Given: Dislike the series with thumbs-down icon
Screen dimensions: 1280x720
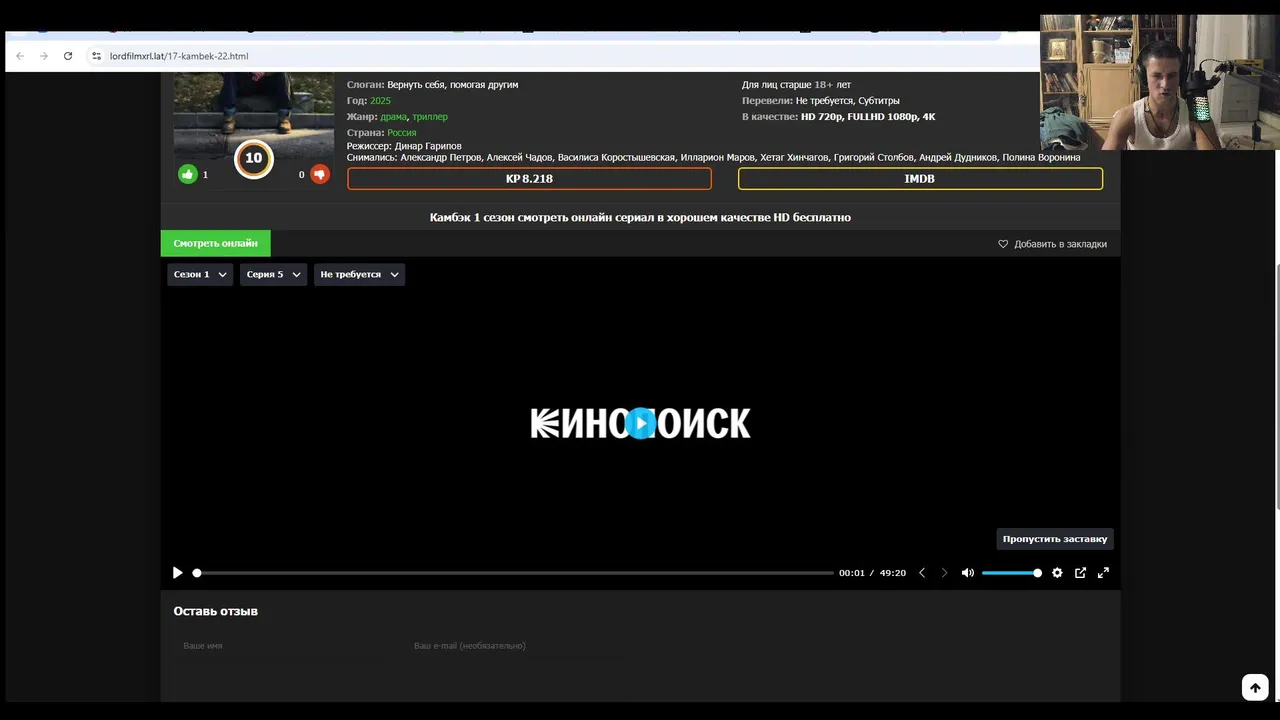Looking at the screenshot, I should [320, 174].
